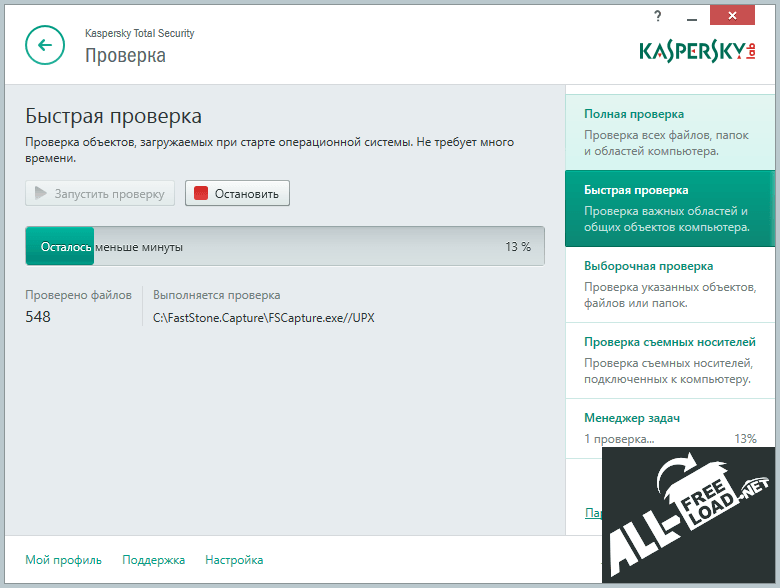This screenshot has height=588, width=780.
Task: Click the scan progress bar at 13 %
Action: [x=285, y=246]
